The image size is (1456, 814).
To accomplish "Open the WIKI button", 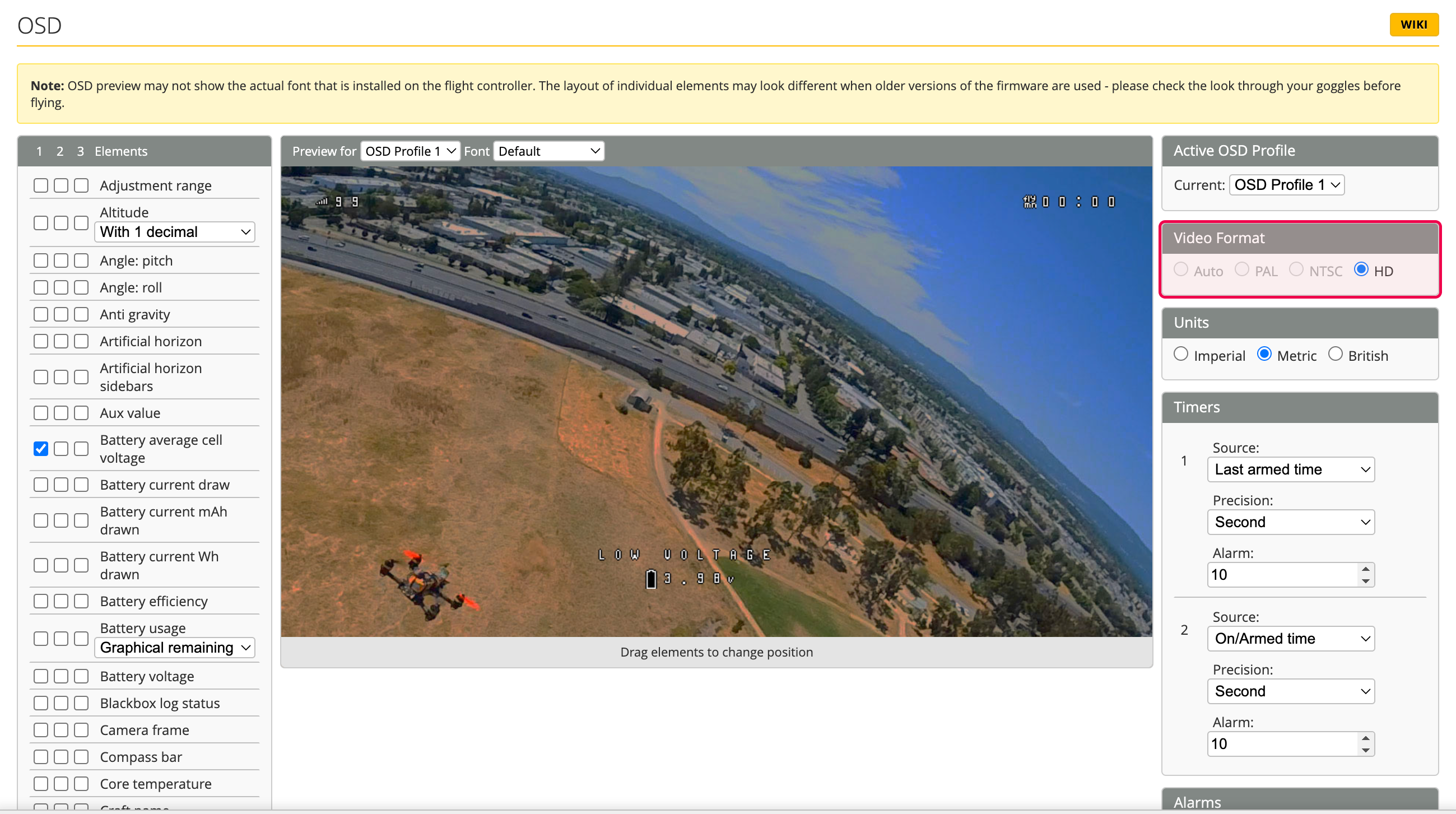I will [1413, 24].
